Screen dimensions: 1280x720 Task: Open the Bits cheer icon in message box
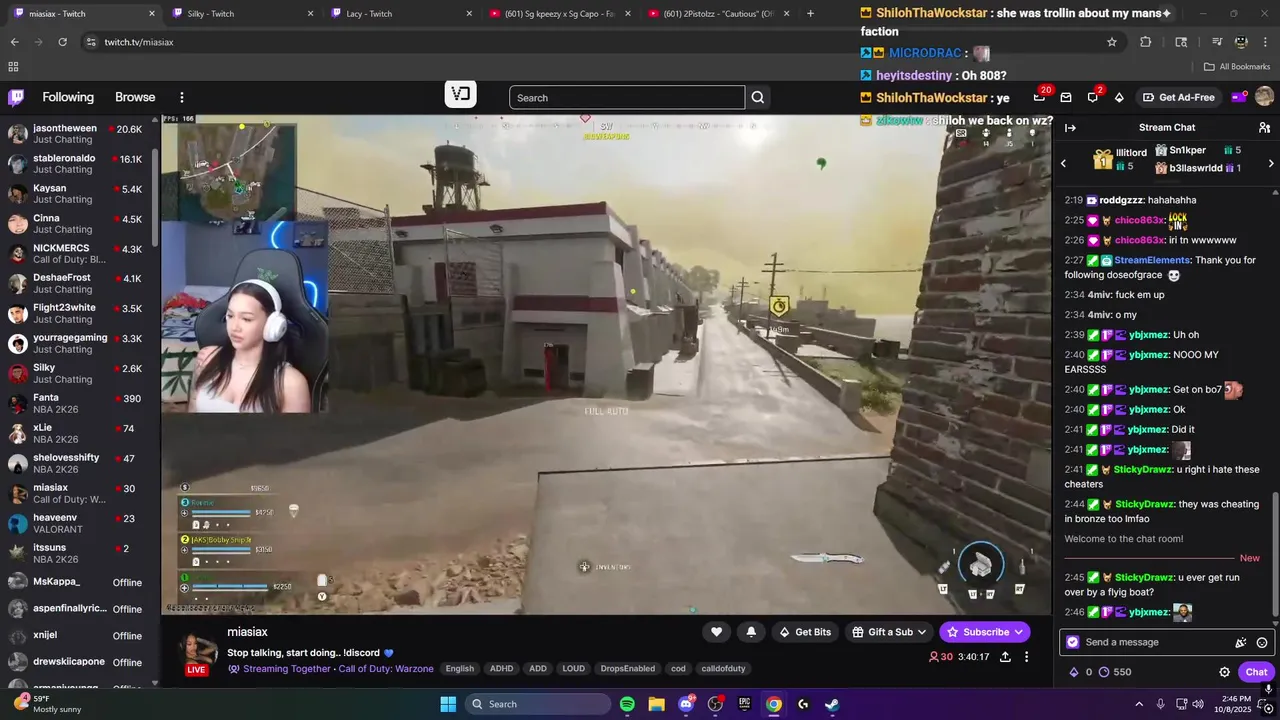coord(1241,642)
